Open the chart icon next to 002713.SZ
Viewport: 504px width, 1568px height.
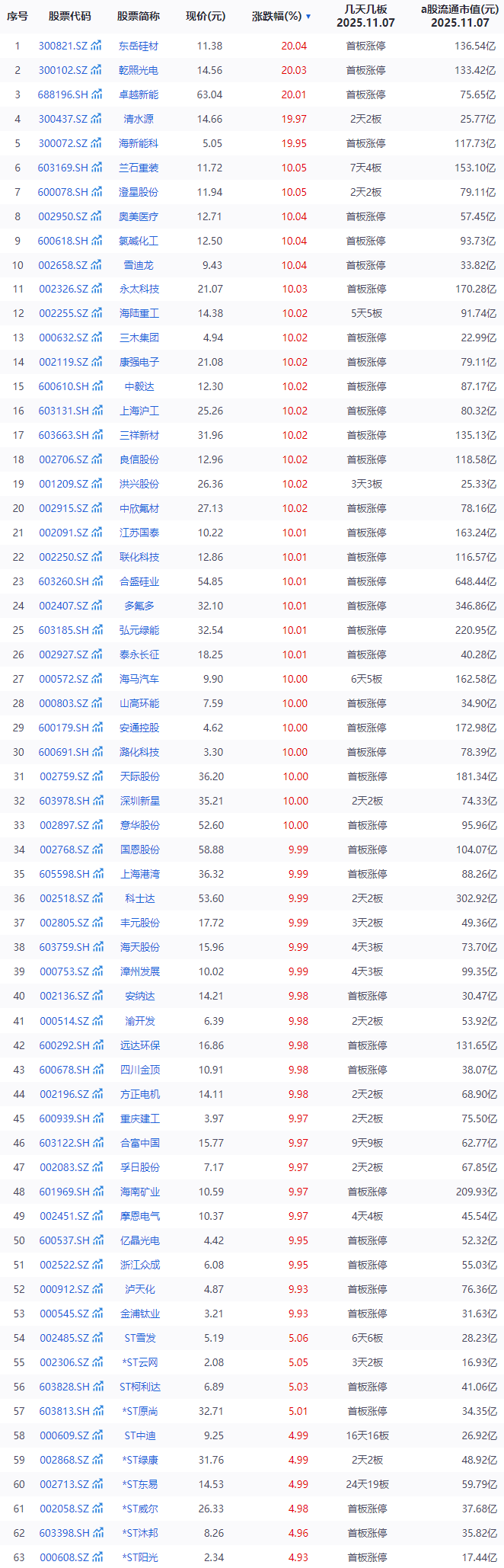97,1484
